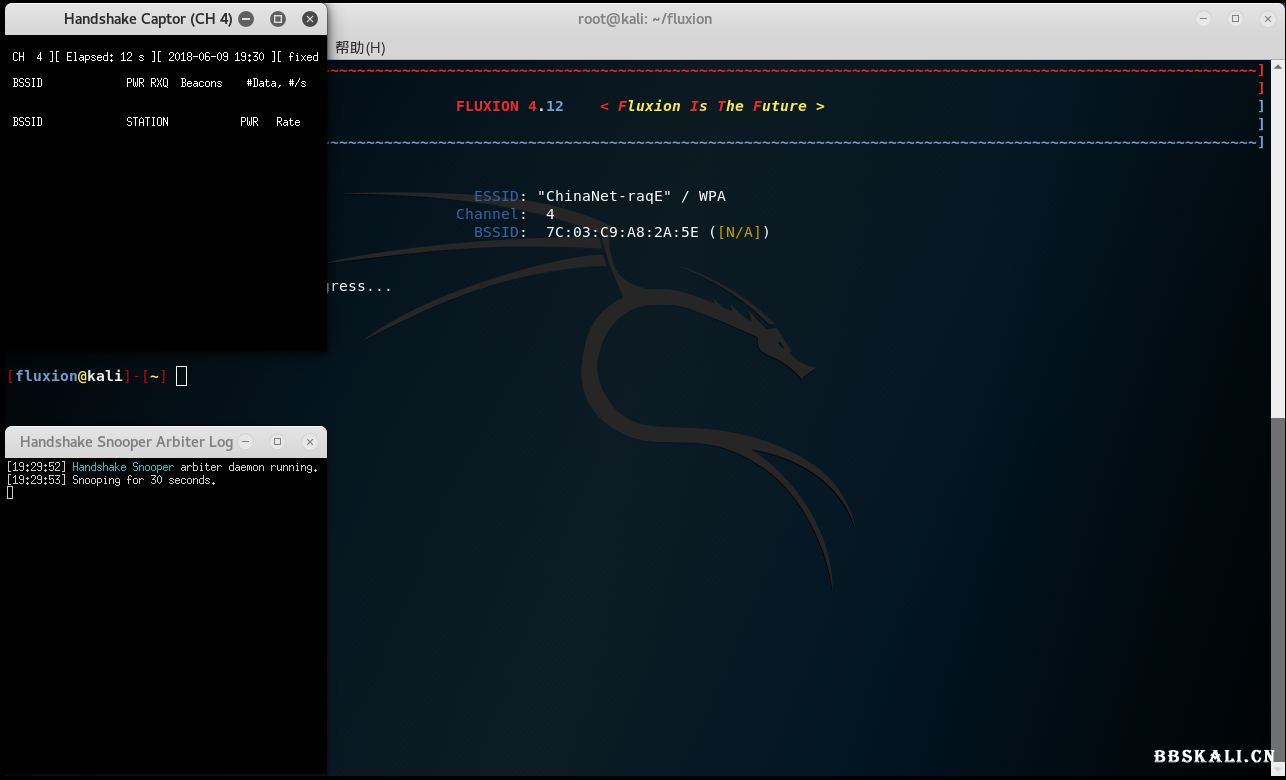The height and width of the screenshot is (780, 1286).
Task: Minimize the Handshake Captor window
Action: 246,19
